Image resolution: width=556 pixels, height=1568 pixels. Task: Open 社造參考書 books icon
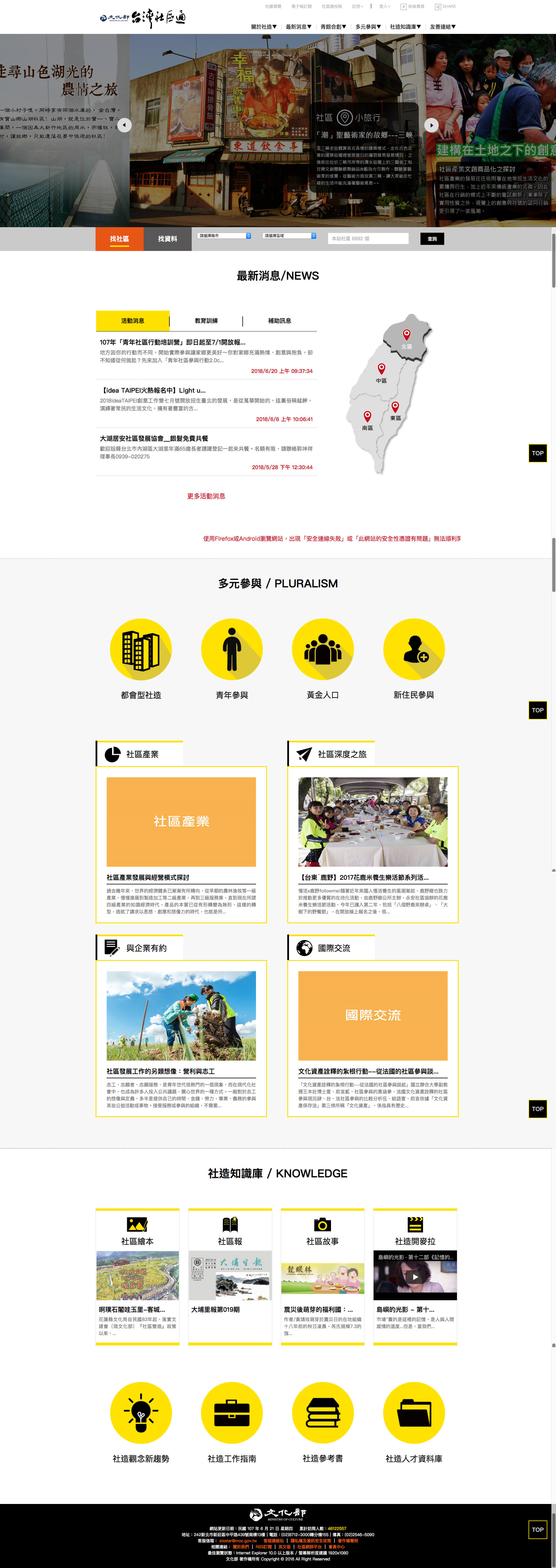322,1413
